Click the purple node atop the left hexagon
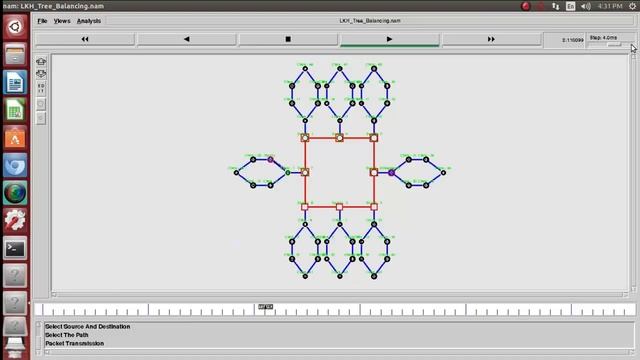This screenshot has width=640, height=360. click(x=271, y=160)
